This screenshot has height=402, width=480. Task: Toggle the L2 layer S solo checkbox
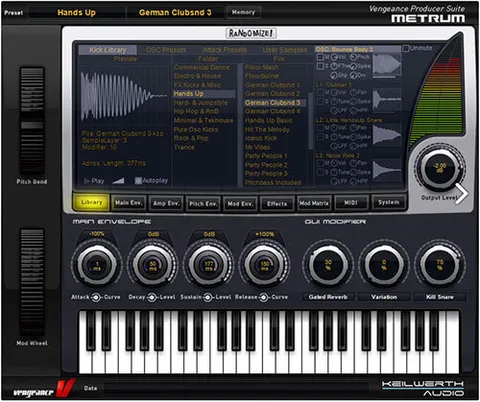[320, 137]
